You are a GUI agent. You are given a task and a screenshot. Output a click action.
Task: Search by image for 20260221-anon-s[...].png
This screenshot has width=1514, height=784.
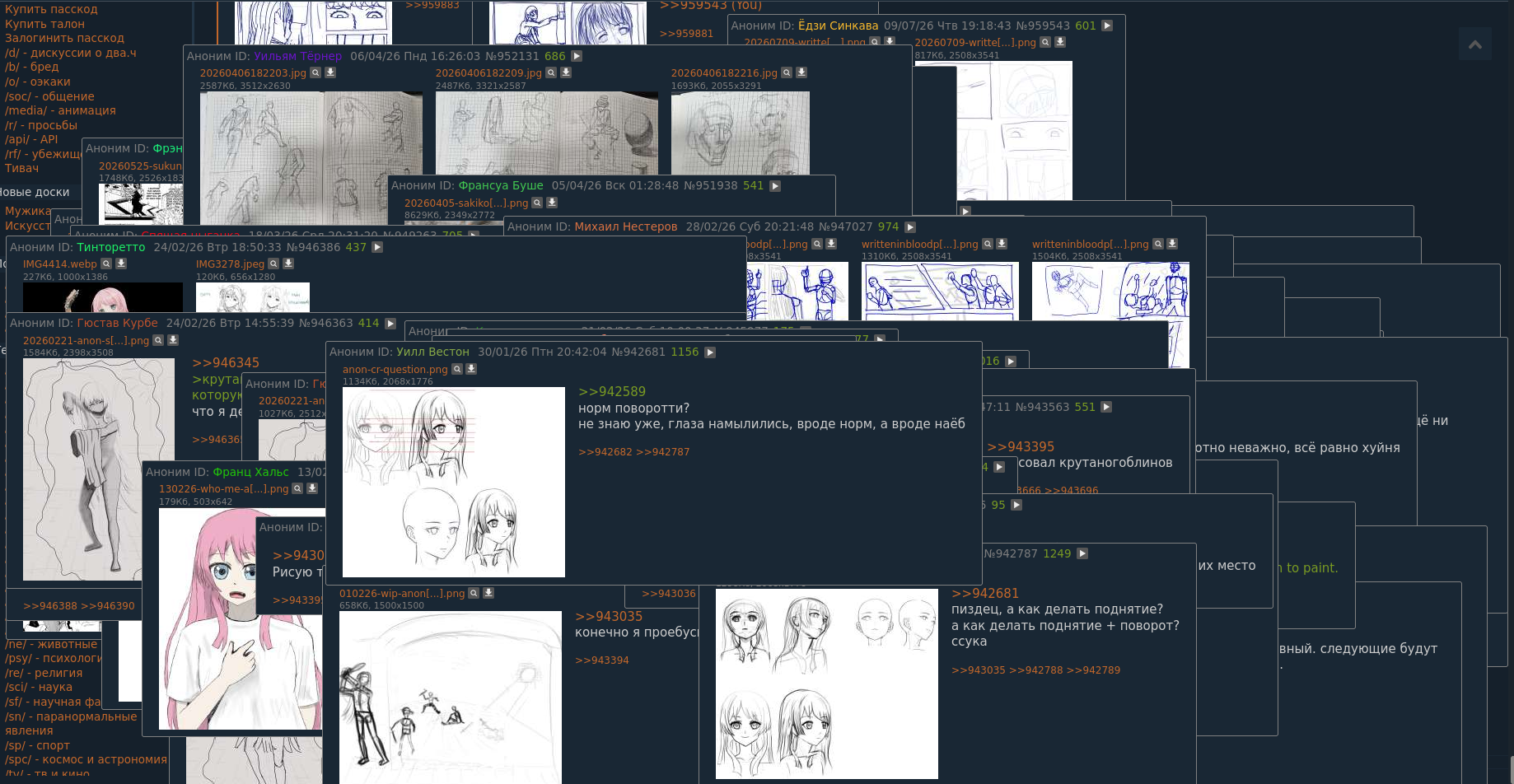(x=158, y=340)
